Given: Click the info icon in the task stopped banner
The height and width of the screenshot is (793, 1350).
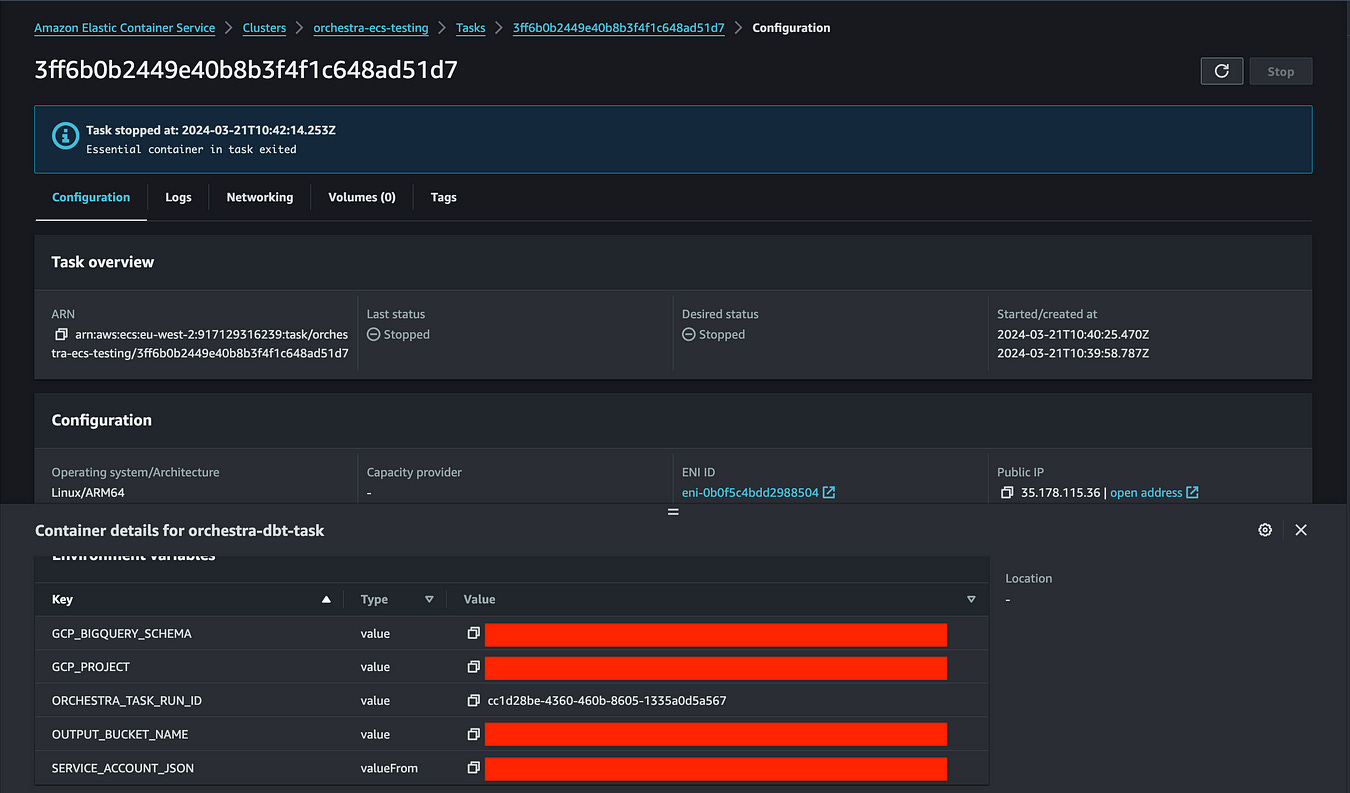Looking at the screenshot, I should tap(65, 137).
